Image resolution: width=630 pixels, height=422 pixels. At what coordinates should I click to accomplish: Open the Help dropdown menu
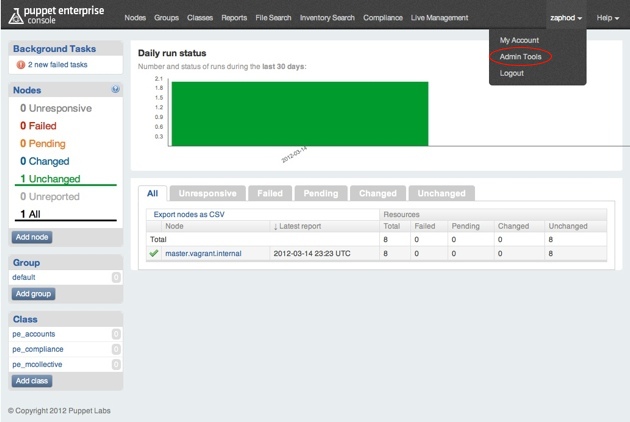click(x=608, y=18)
